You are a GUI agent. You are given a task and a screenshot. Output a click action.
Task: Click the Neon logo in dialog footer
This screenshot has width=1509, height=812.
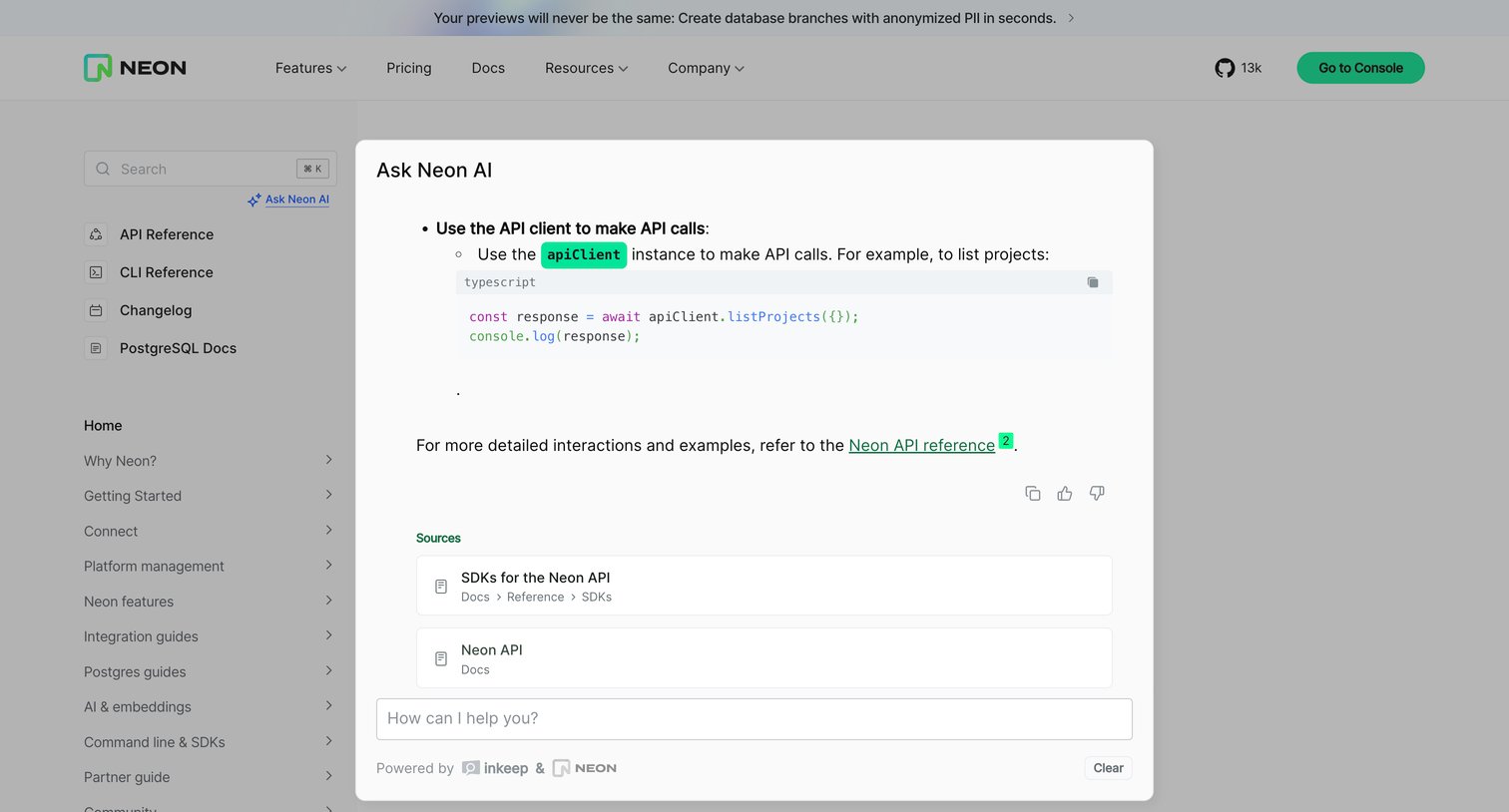(585, 768)
